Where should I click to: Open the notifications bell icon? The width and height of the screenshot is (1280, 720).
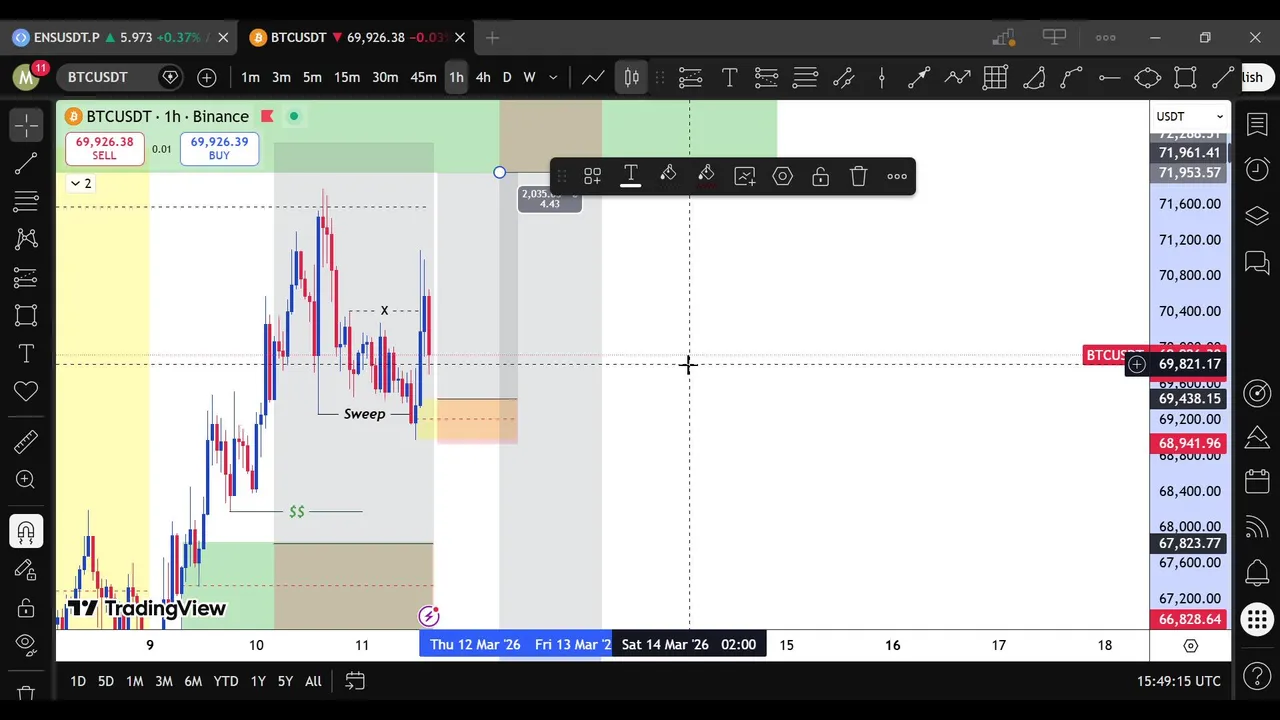tap(1257, 573)
